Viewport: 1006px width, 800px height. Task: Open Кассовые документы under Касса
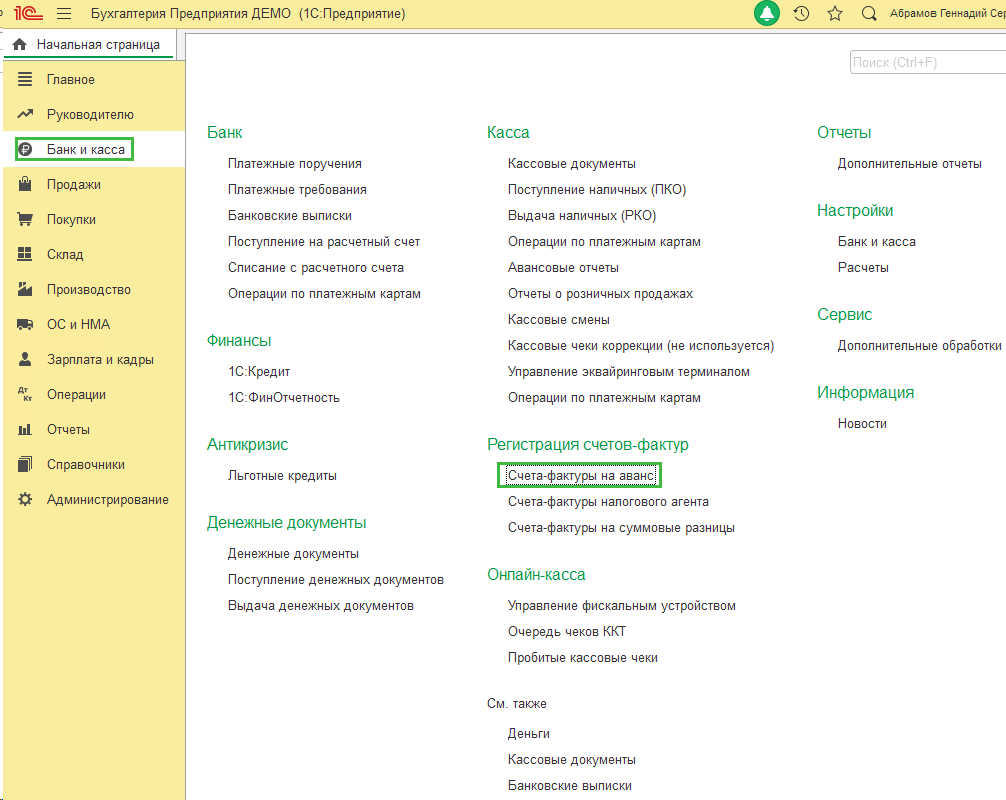point(572,164)
